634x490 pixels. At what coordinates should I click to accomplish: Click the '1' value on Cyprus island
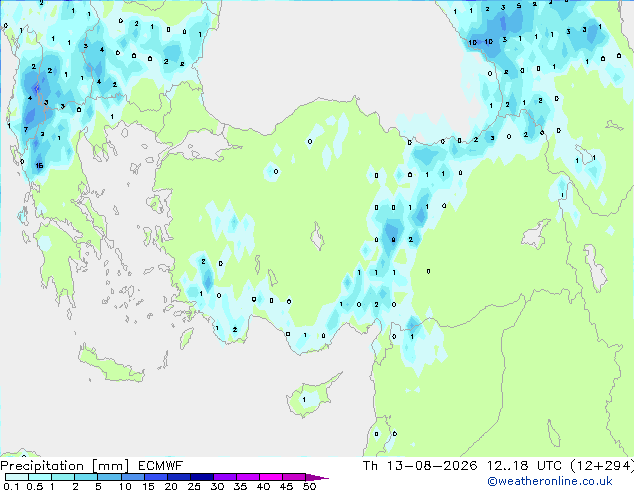point(304,400)
